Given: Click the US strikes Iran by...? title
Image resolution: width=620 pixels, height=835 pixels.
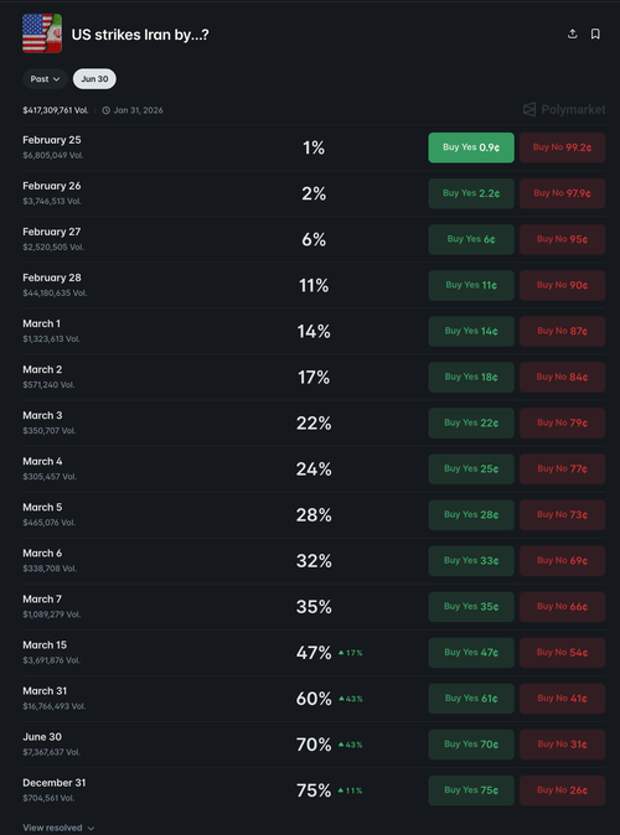Looking at the screenshot, I should pos(140,34).
